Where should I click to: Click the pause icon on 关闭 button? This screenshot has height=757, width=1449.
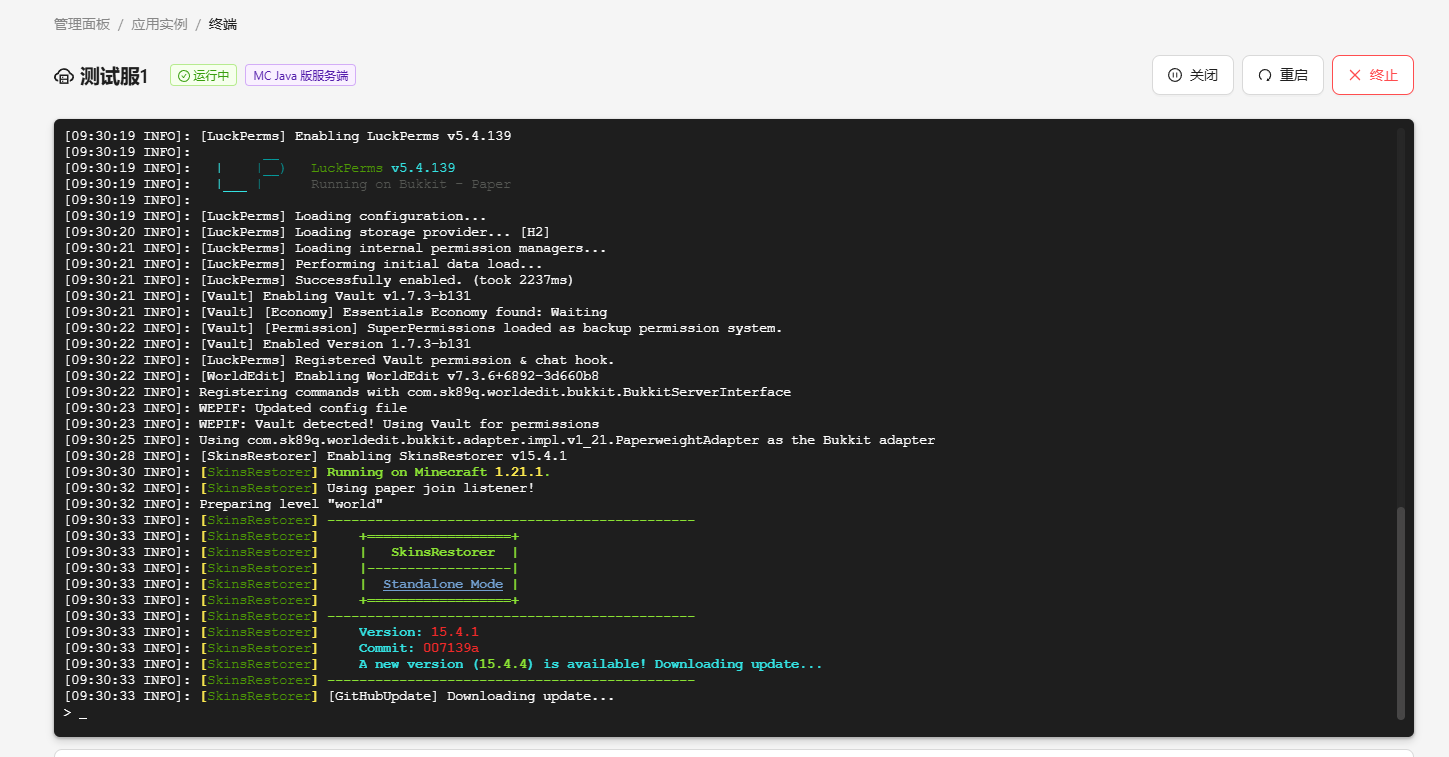tap(1174, 75)
